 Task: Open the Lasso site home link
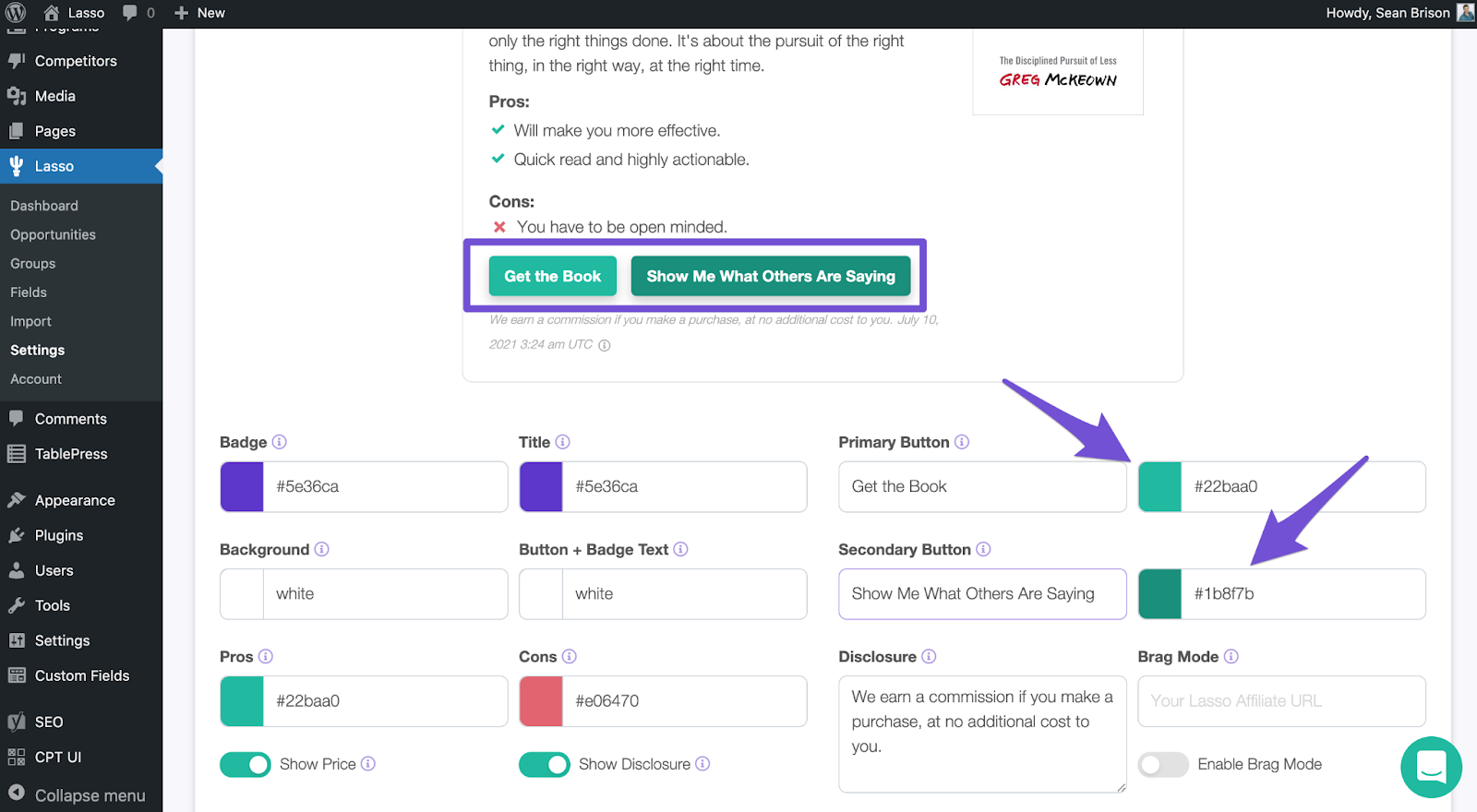[x=74, y=13]
